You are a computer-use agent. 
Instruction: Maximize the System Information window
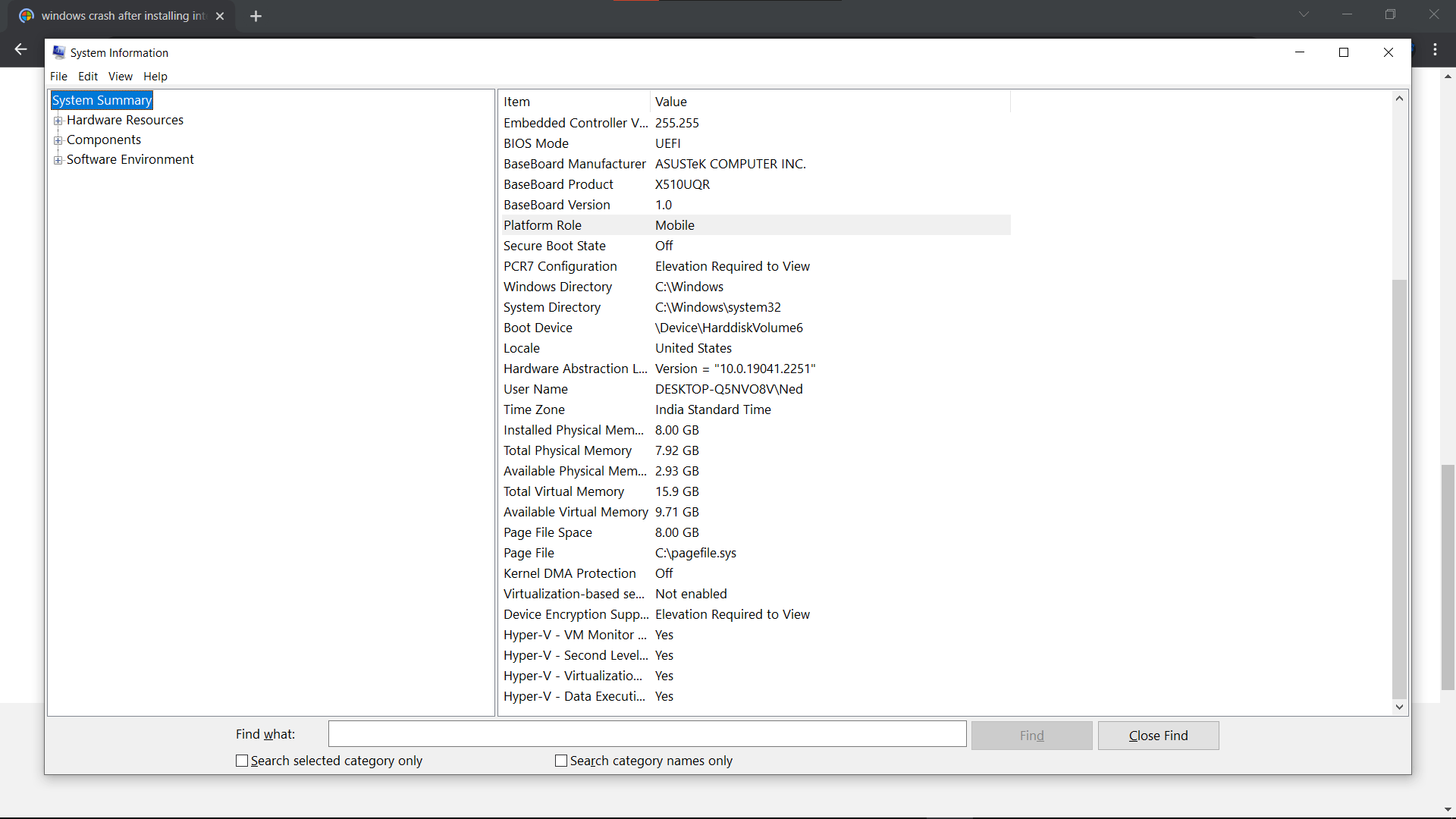1344,52
